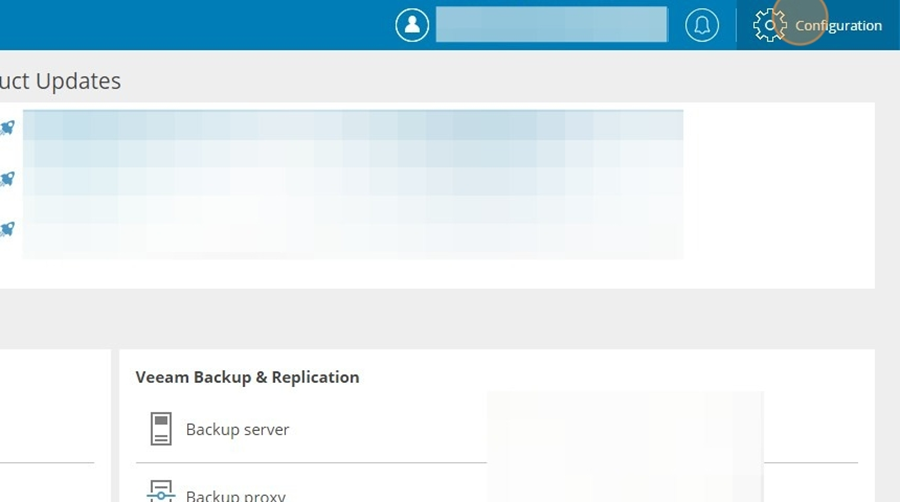Click the first rocket update icon
Screen dimensions: 900x502
coord(7,127)
